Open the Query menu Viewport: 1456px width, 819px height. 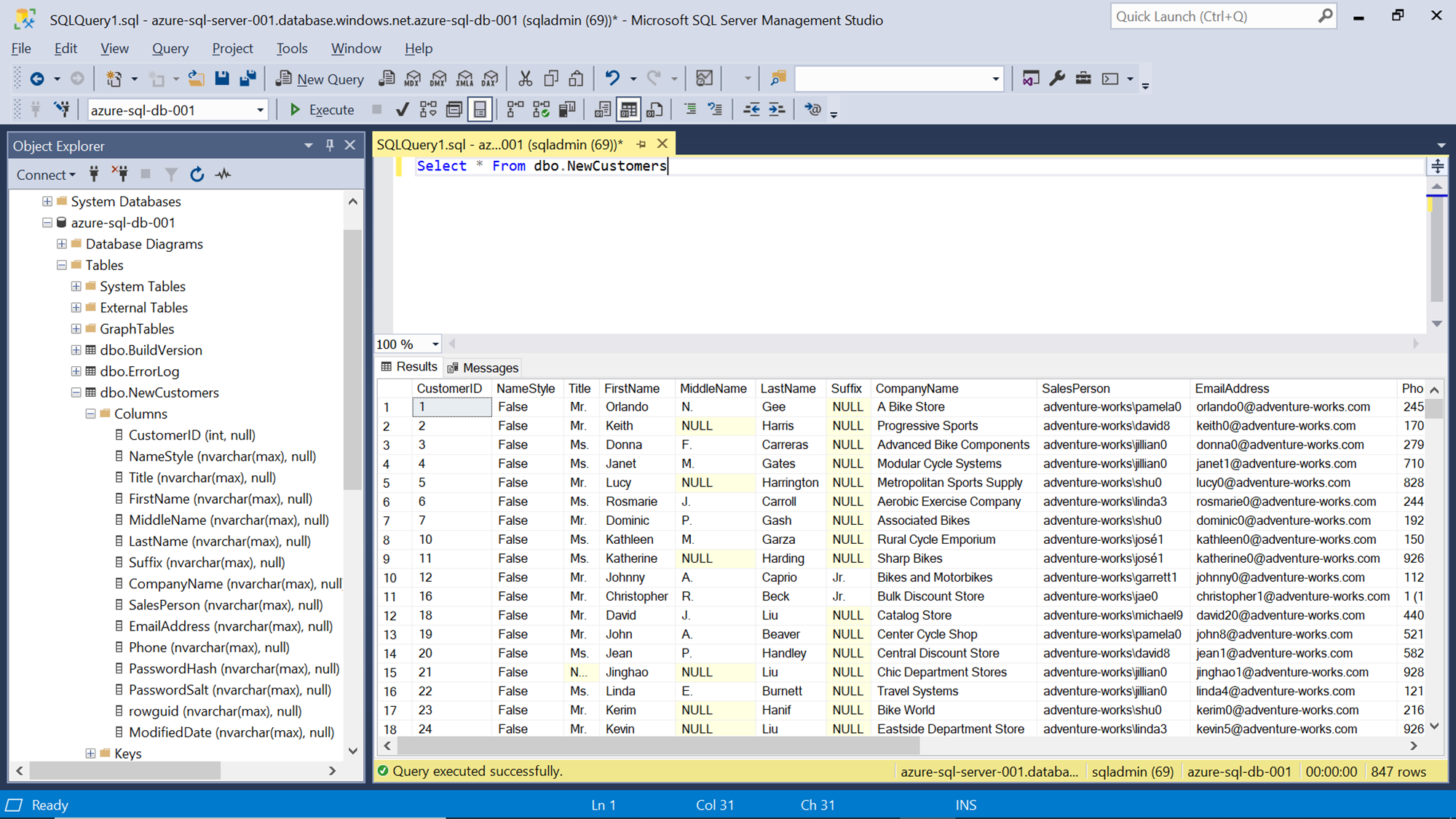(170, 49)
